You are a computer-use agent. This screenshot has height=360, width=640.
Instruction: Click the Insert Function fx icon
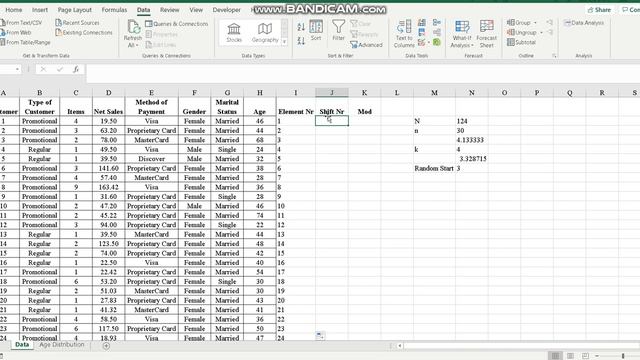[x=76, y=70]
